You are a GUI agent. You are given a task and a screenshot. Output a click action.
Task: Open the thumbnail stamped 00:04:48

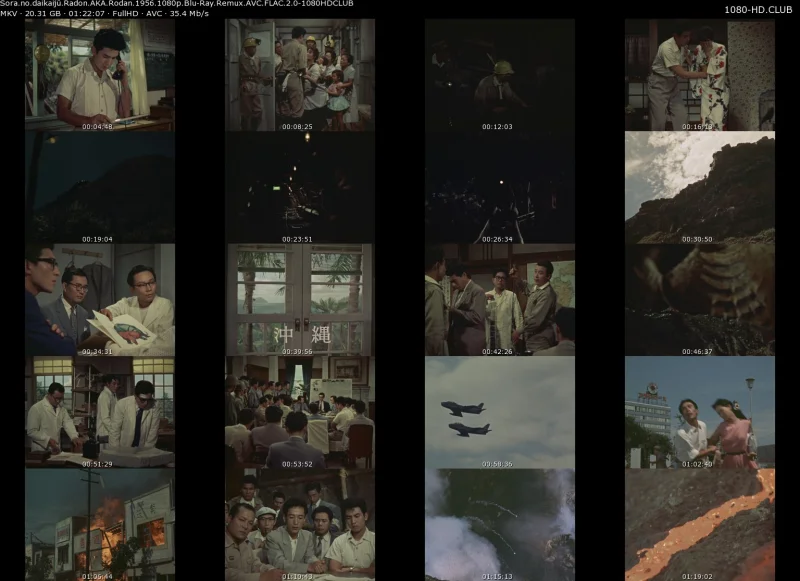(100, 75)
